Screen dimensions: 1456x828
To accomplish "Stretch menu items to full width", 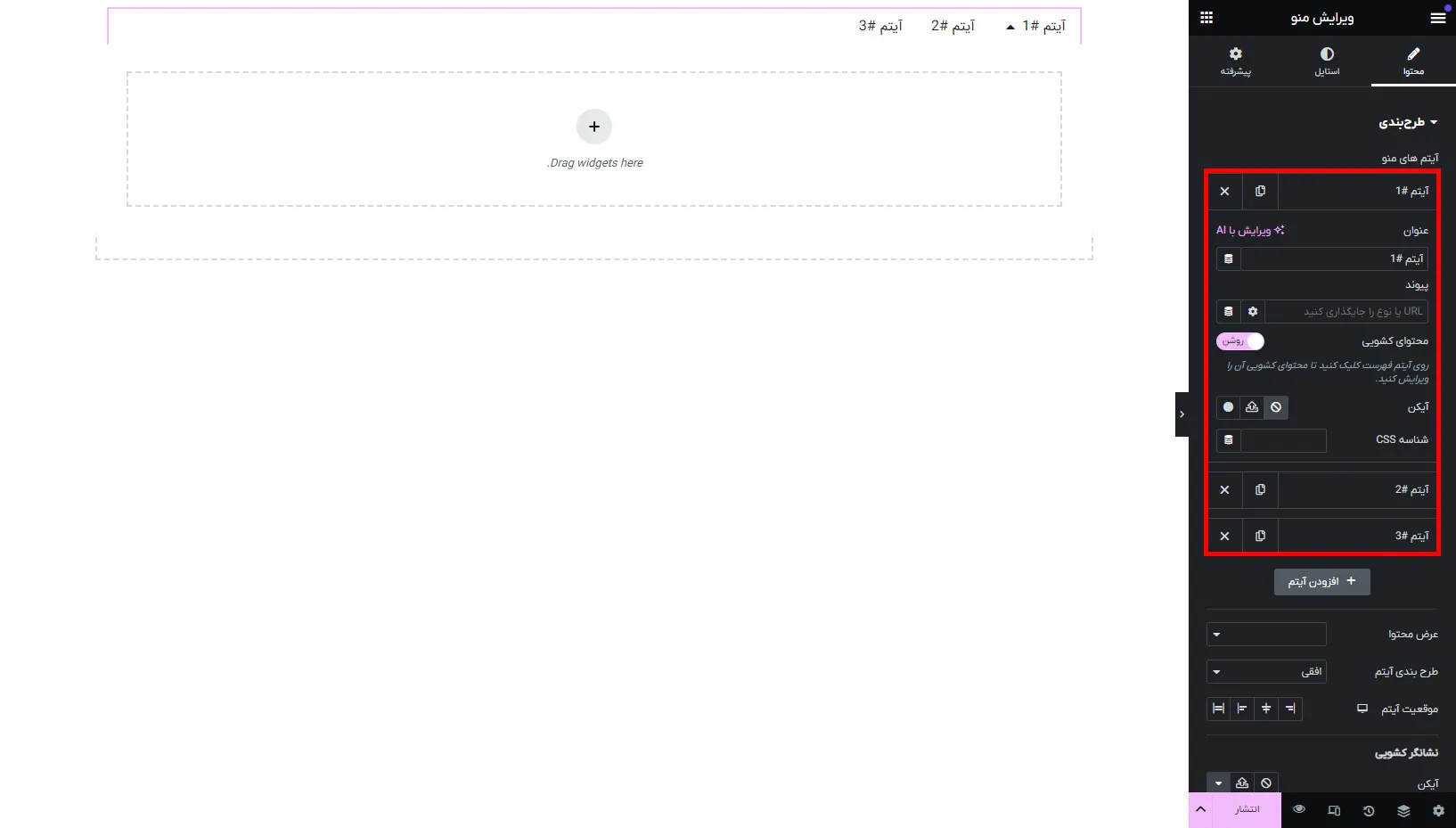I will tap(1218, 709).
